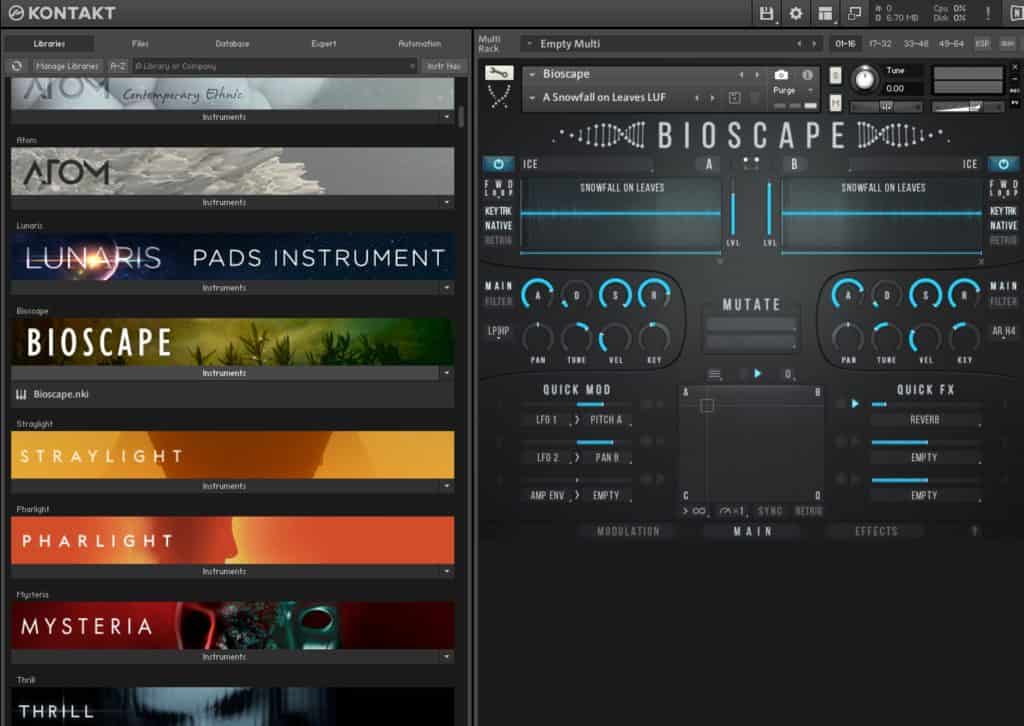Click the minimize view windows icon
Viewport: 1024px width, 726px height.
854,13
